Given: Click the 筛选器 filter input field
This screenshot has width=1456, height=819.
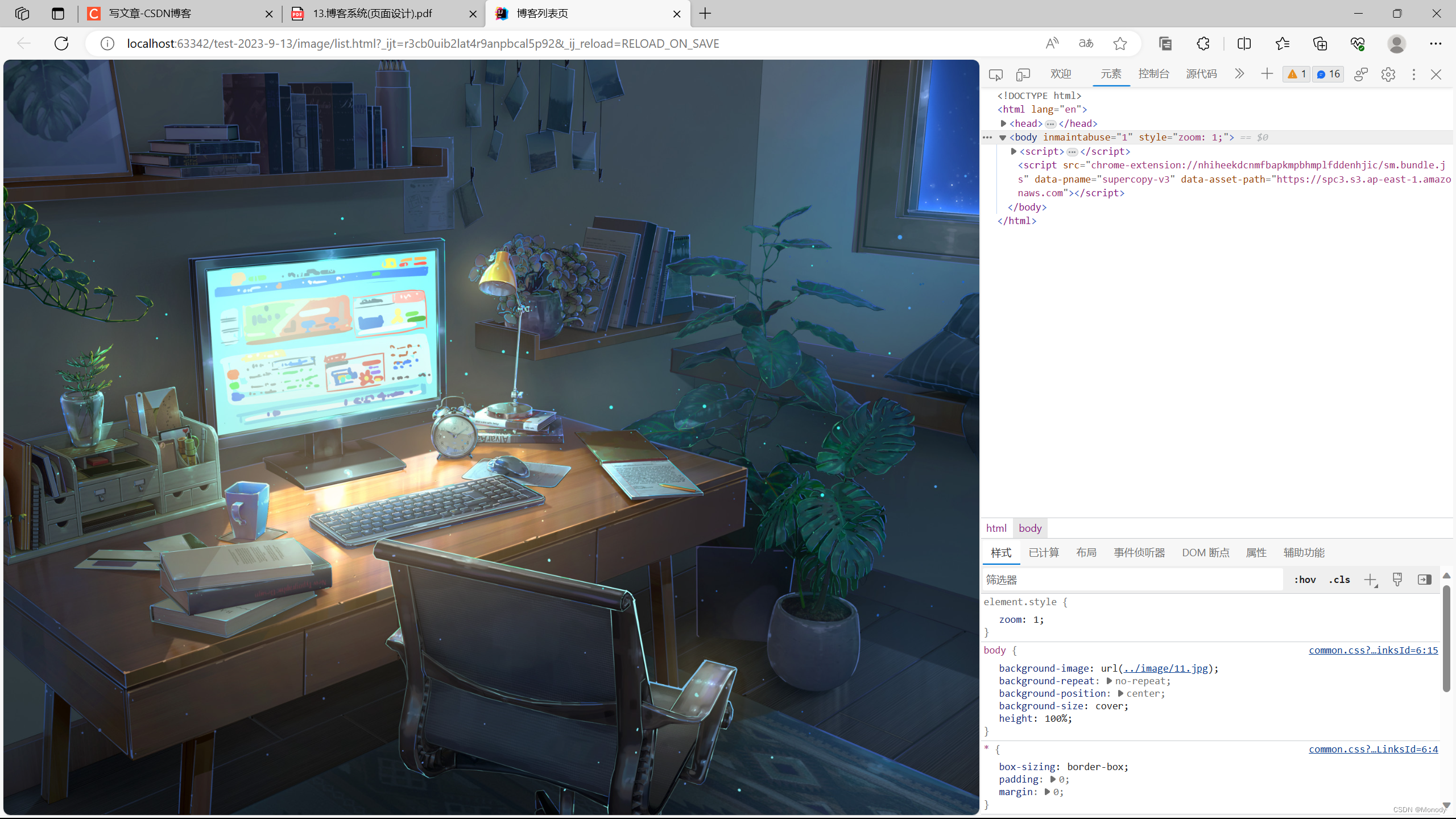Looking at the screenshot, I should pos(1132,580).
